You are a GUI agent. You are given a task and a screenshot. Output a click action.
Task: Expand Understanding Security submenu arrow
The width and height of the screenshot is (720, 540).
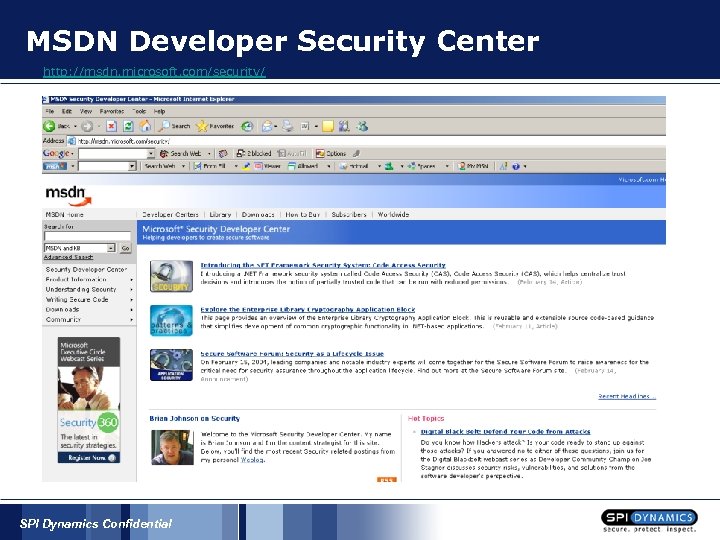pyautogui.click(x=131, y=289)
